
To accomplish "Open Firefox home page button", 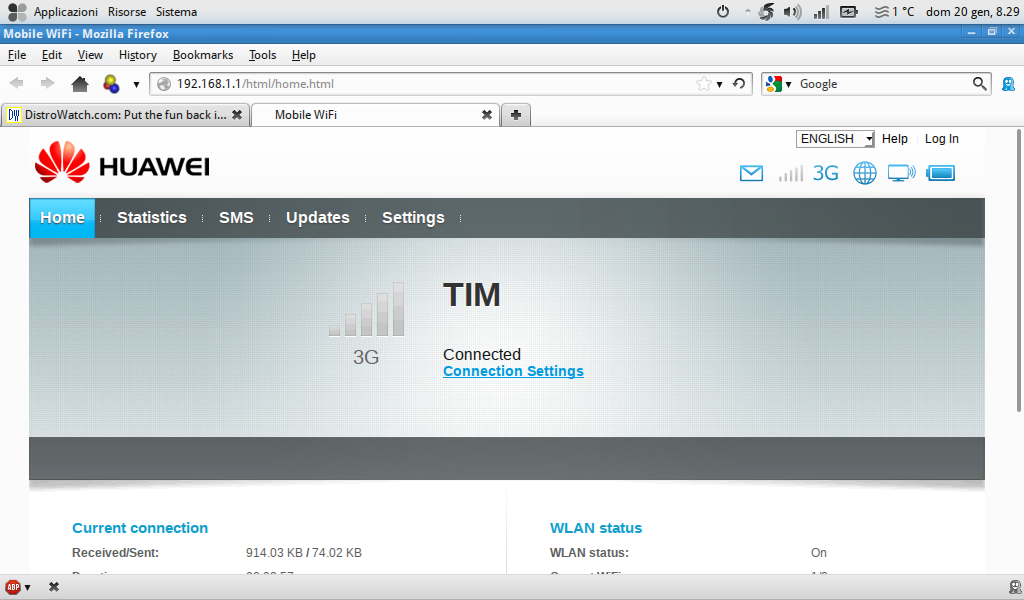I will (x=80, y=84).
